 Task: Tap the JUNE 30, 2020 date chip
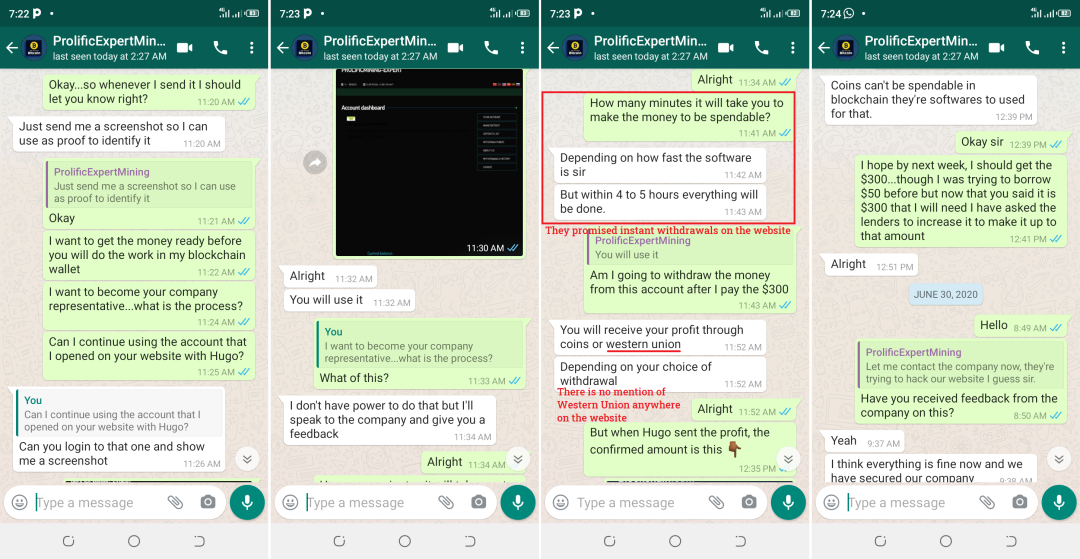[945, 294]
